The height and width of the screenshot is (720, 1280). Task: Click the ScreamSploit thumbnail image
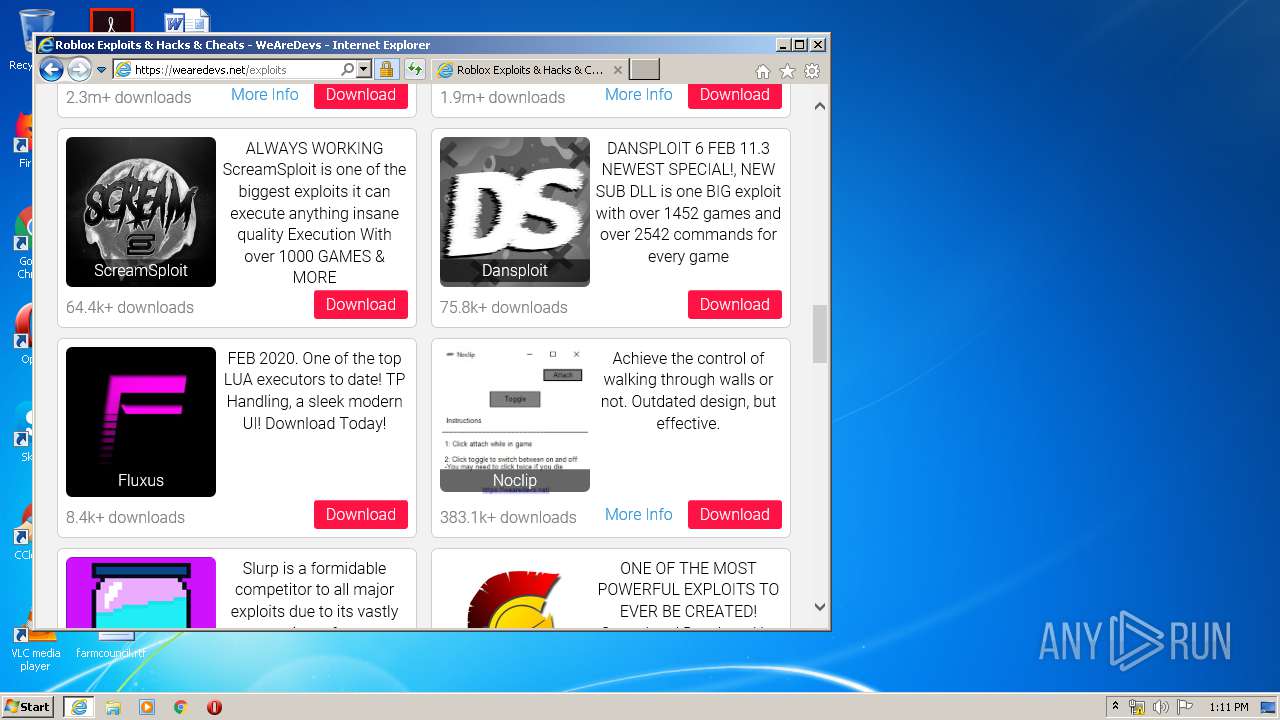point(141,212)
